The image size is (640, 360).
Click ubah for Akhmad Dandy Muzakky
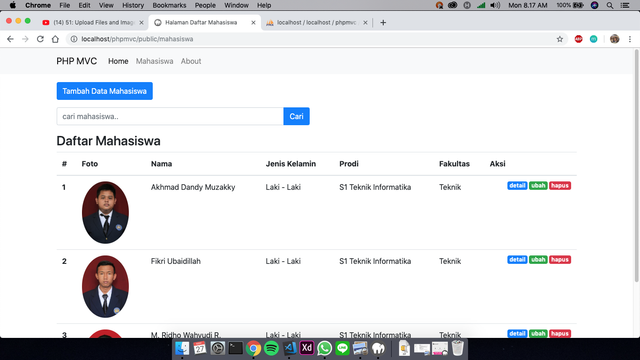(538, 186)
